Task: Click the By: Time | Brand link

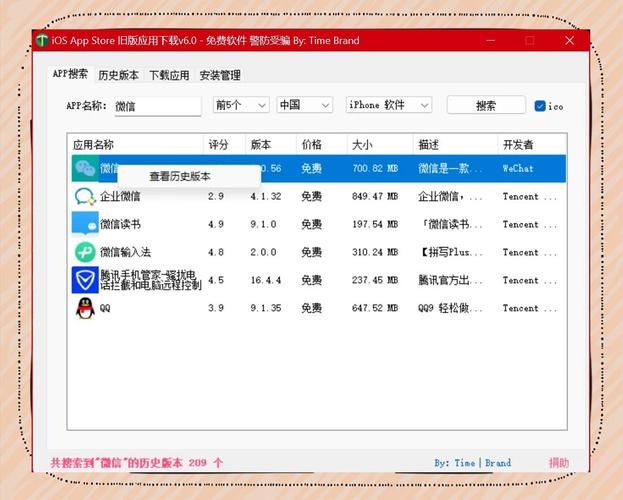Action: pos(472,463)
